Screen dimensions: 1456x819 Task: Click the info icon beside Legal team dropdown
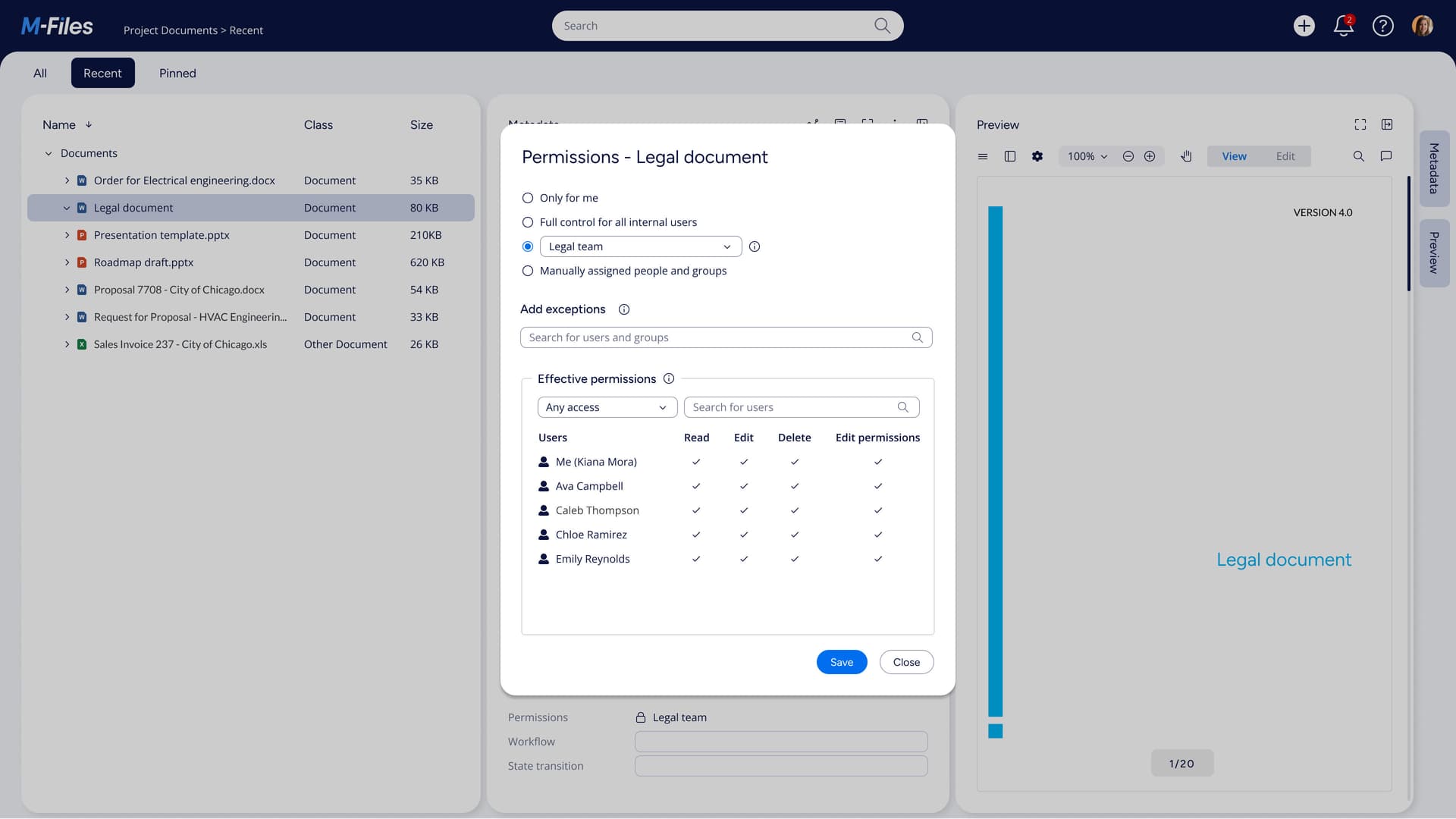pyautogui.click(x=755, y=246)
